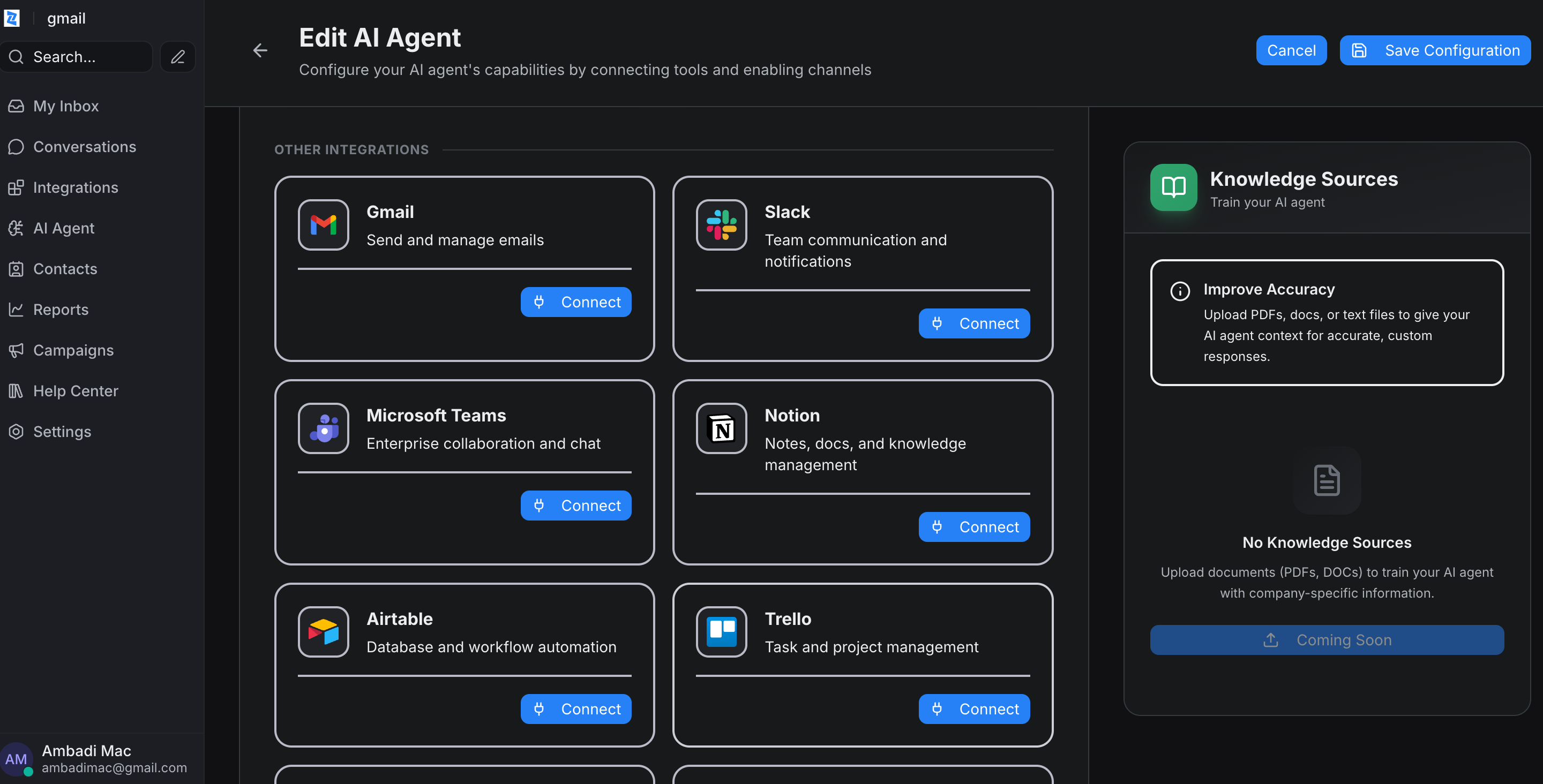Go to the Integrations menu item
Screen dimensions: 1543x784
tap(76, 187)
